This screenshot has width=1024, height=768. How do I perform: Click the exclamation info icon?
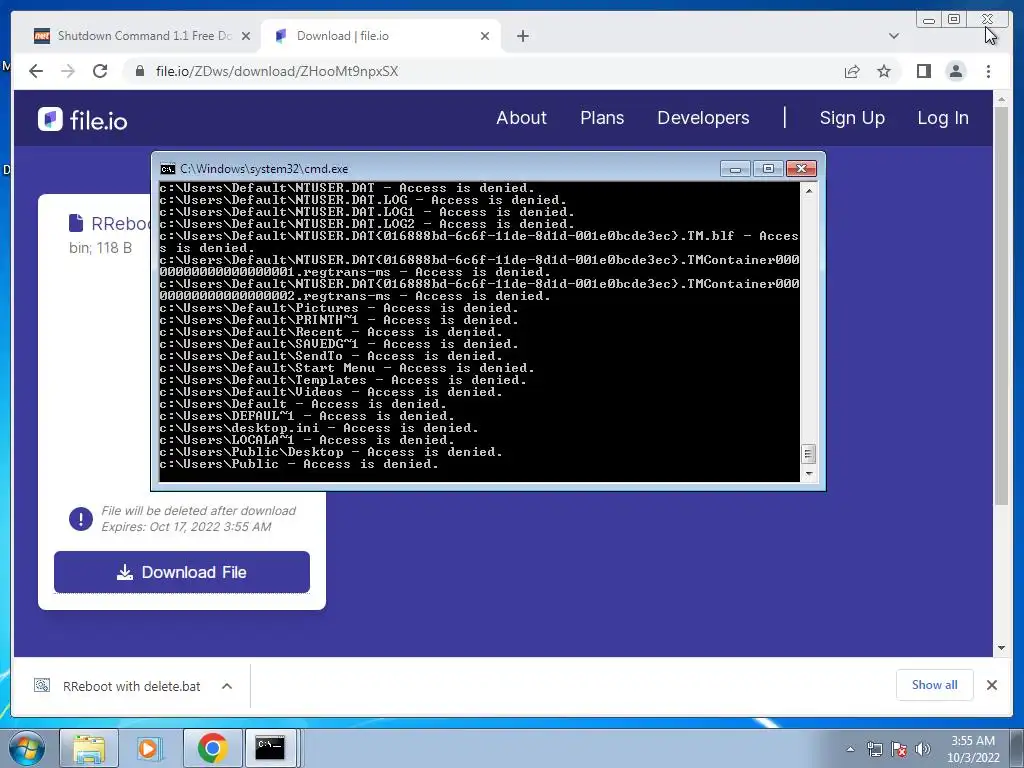coord(81,519)
